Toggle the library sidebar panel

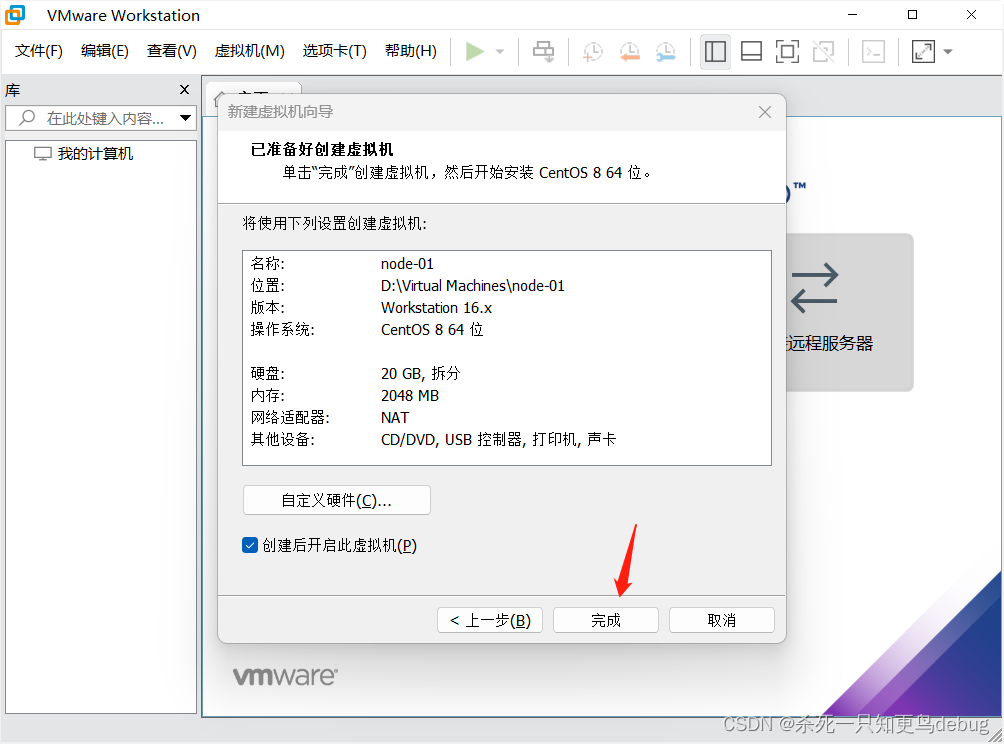[x=715, y=51]
